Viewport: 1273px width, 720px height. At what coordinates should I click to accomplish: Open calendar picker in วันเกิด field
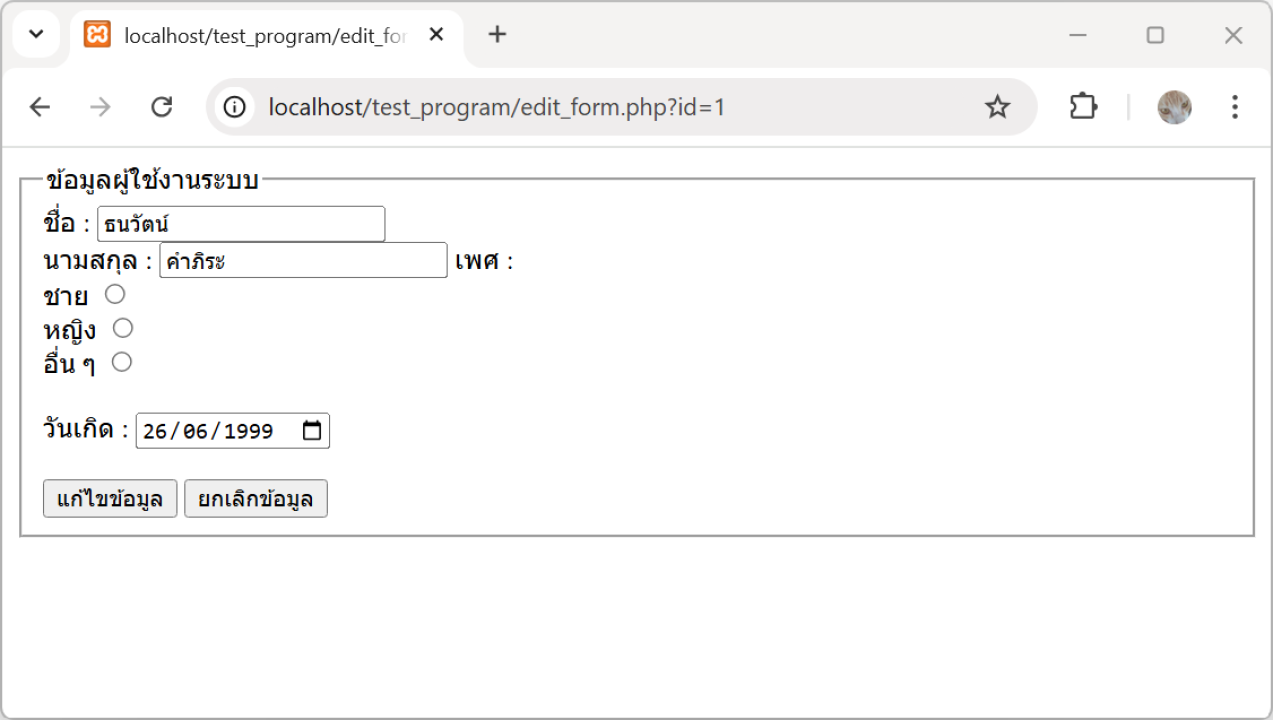click(x=312, y=431)
